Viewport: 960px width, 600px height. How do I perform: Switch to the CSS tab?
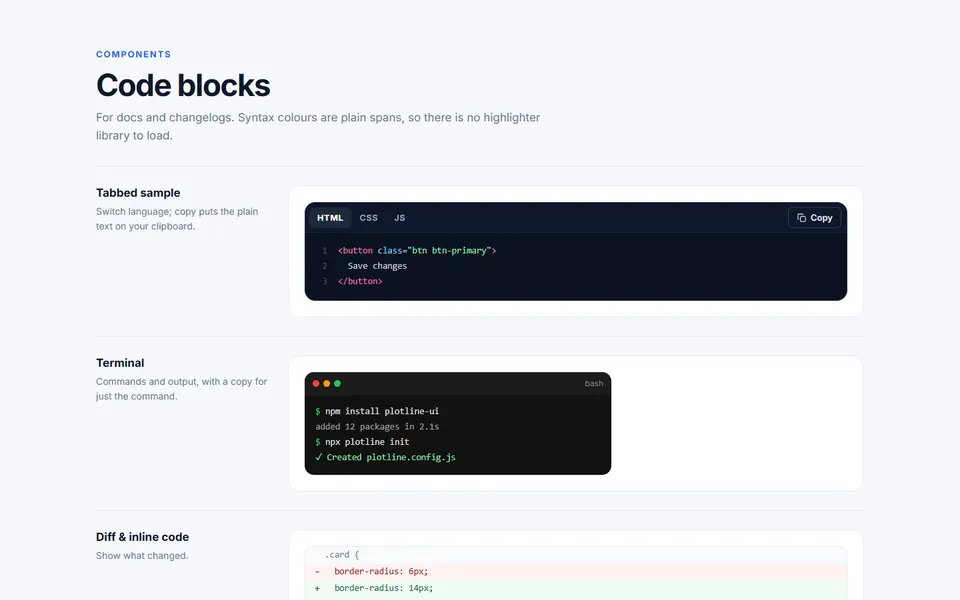(x=369, y=218)
